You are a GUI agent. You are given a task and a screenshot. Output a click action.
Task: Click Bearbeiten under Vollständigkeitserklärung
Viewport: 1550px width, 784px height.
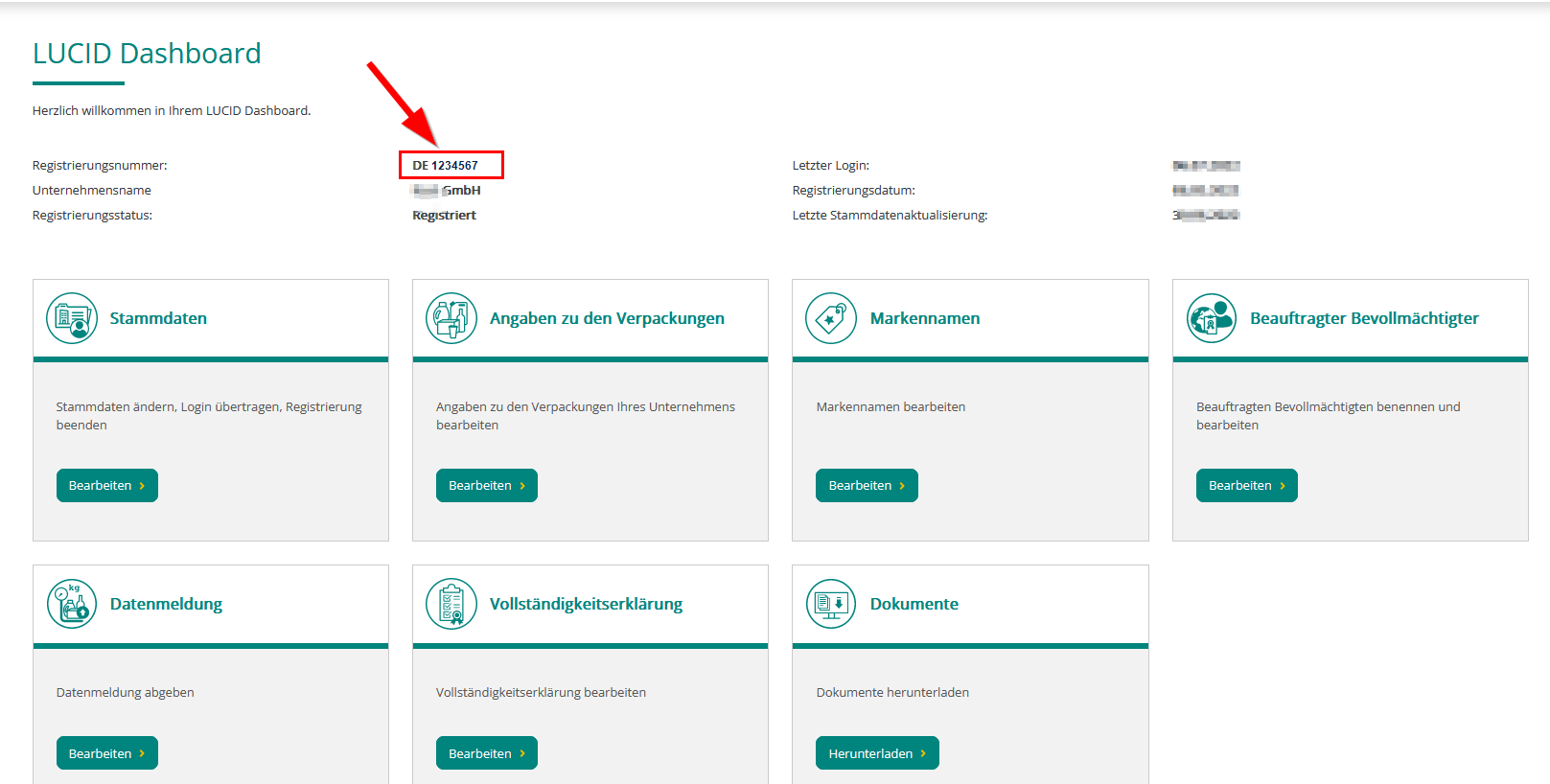click(487, 753)
